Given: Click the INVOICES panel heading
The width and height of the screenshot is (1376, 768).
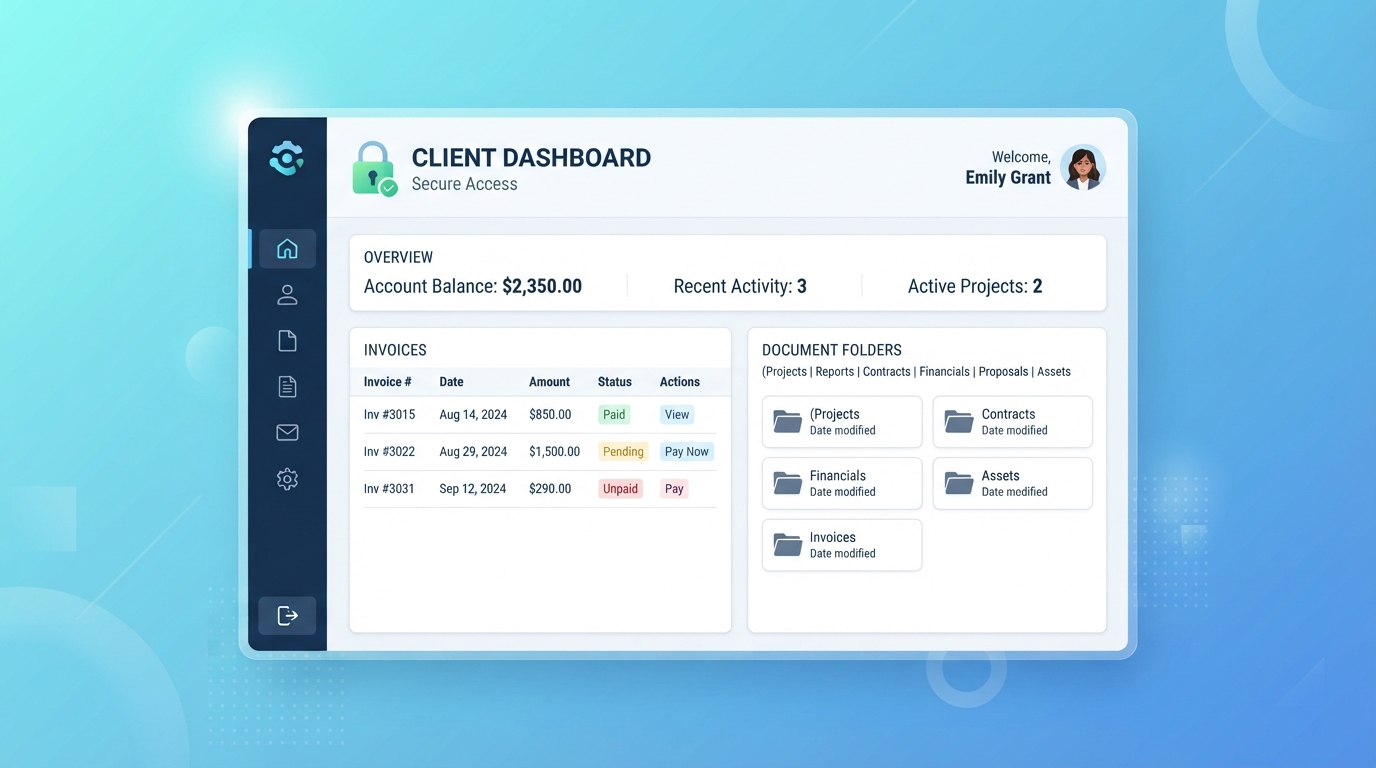Looking at the screenshot, I should [395, 350].
